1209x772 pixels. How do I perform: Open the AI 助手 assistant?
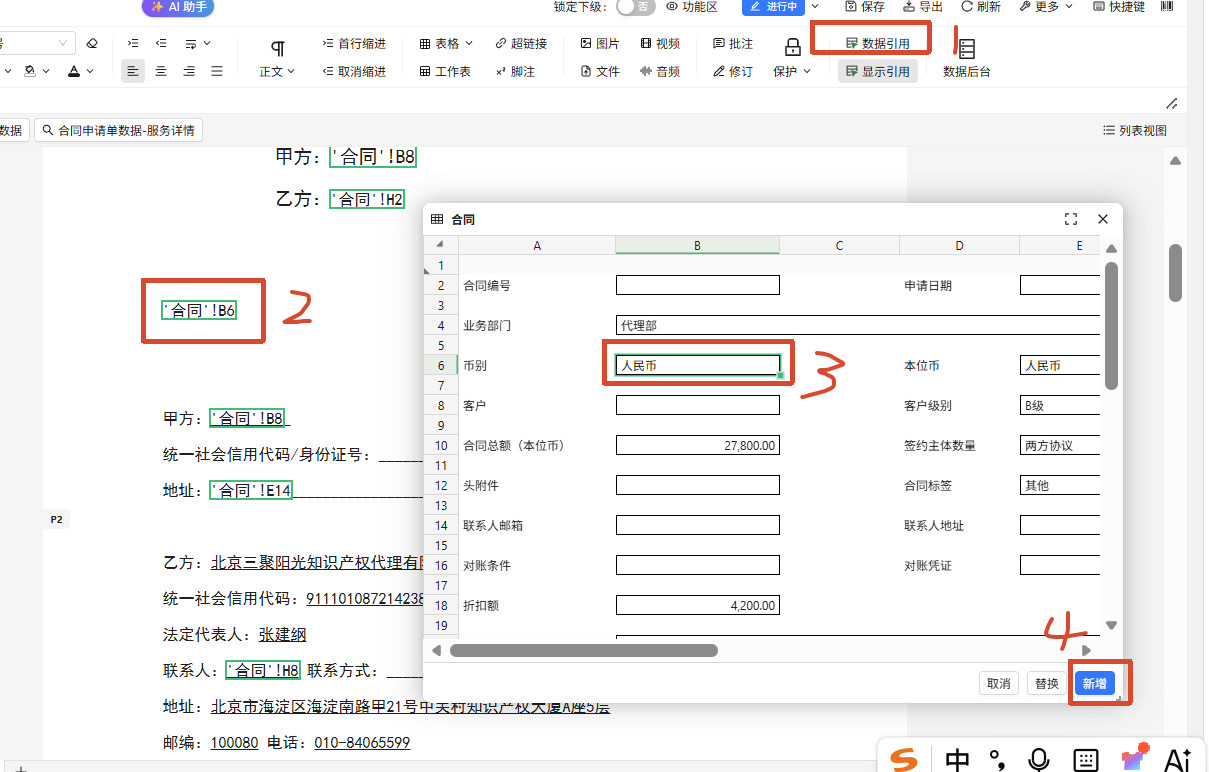pos(178,7)
